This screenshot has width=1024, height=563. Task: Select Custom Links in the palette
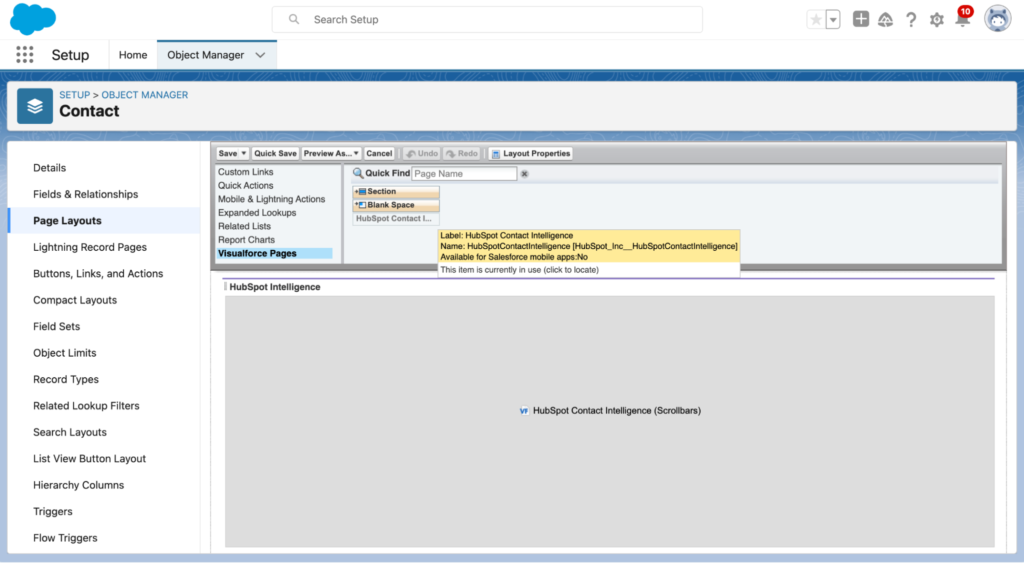[246, 172]
